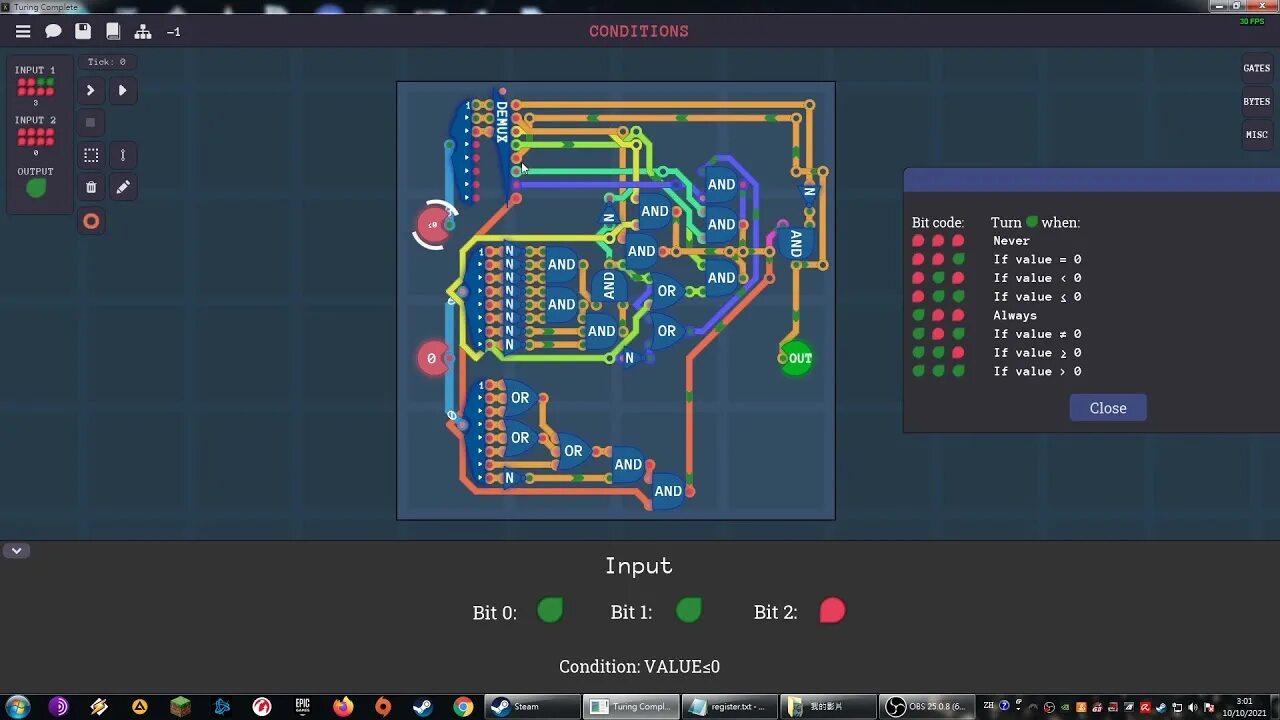
Task: Click the Tick: 0 counter
Action: [x=107, y=62]
